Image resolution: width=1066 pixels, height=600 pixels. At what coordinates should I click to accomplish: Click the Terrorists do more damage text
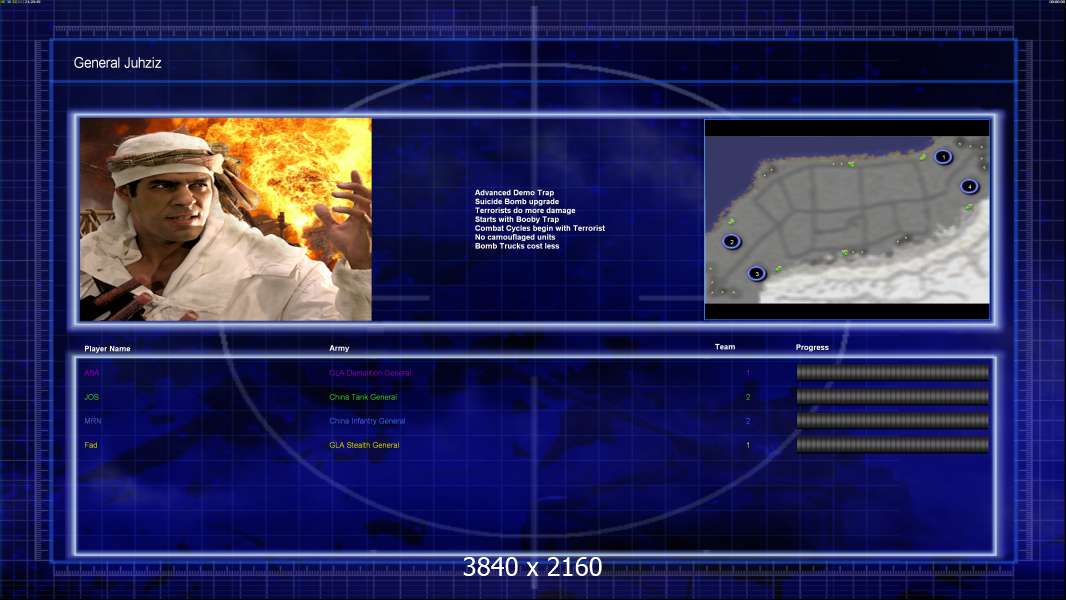coord(525,211)
